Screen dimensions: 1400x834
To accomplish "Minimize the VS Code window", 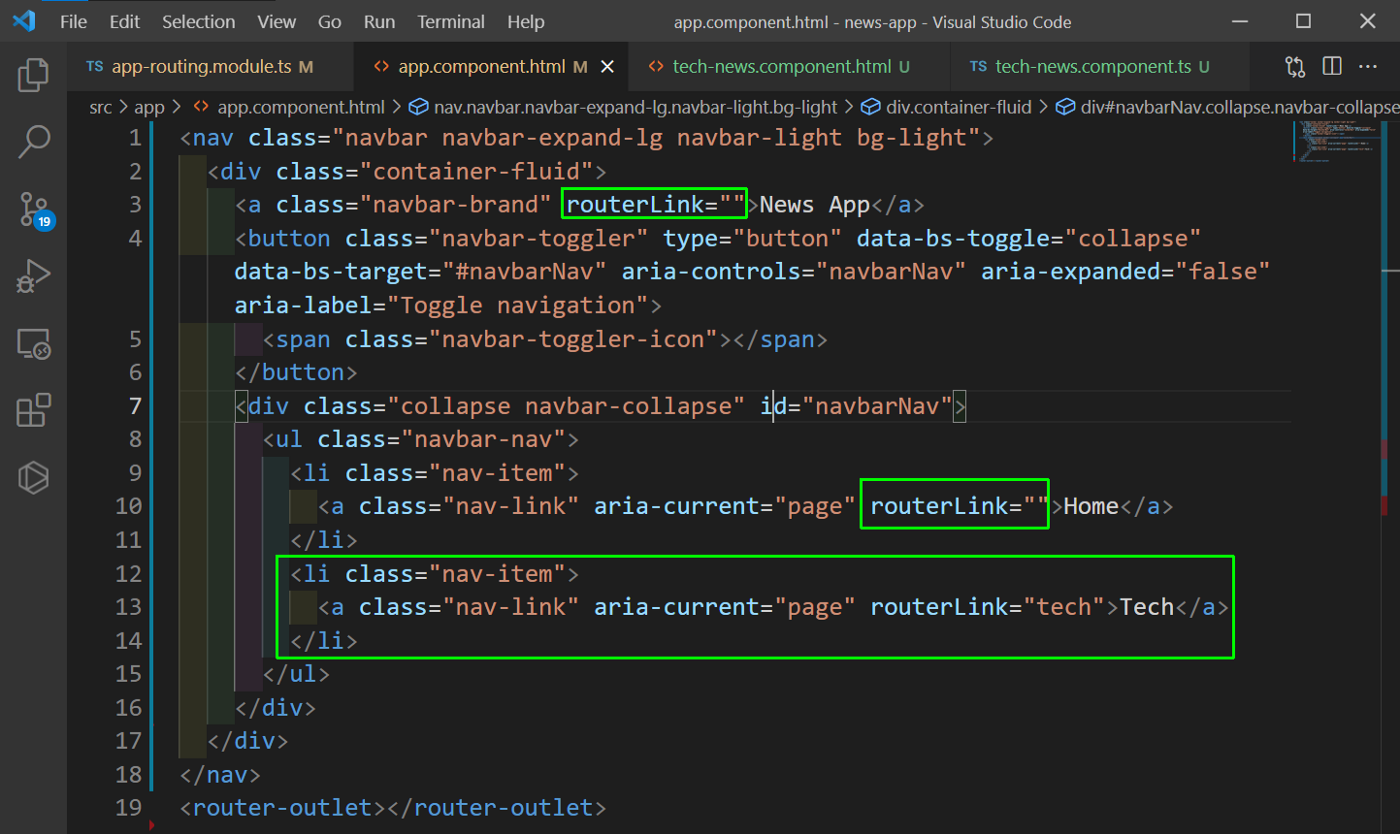I will tap(1239, 21).
